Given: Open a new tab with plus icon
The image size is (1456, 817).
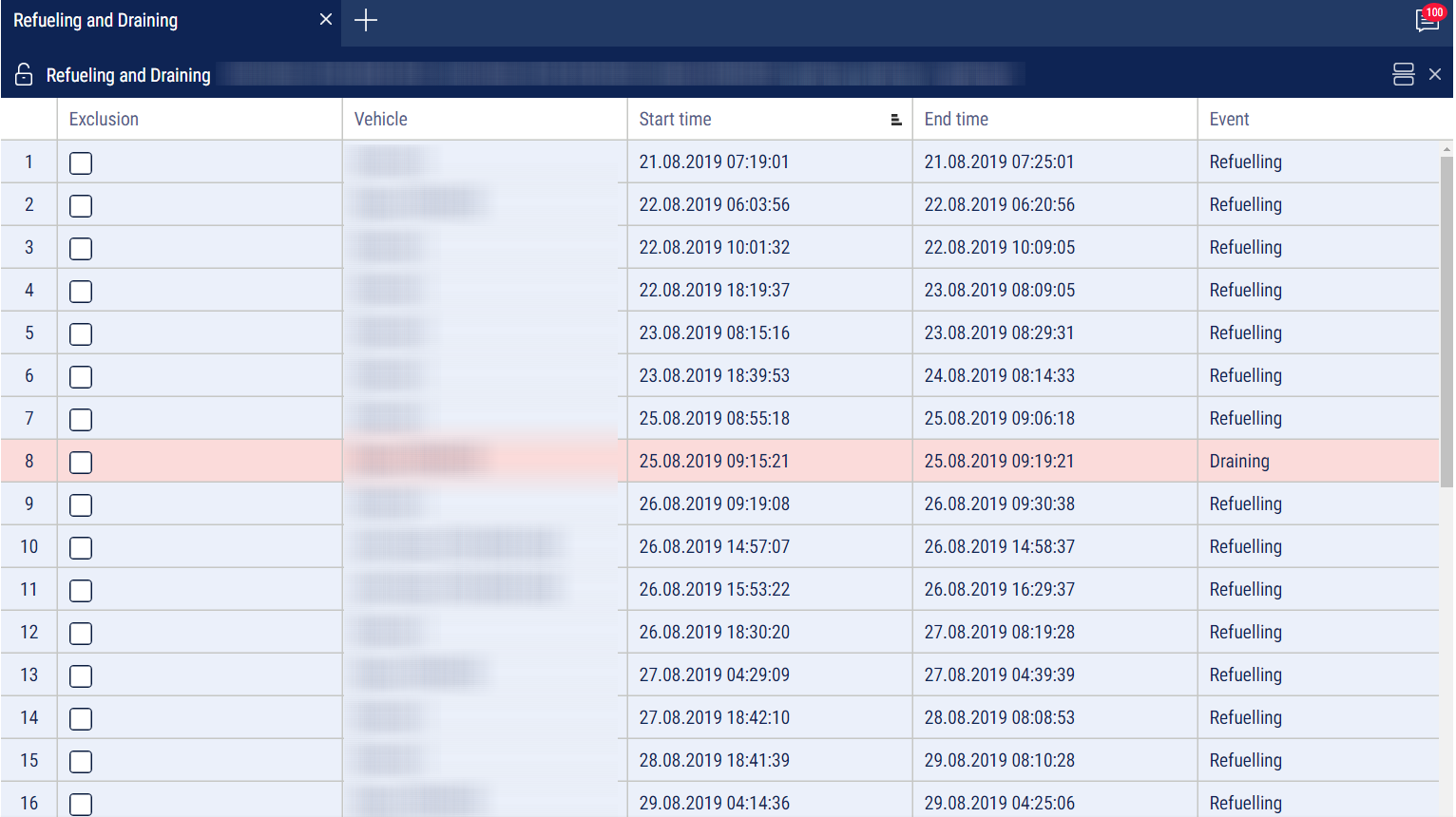Looking at the screenshot, I should (x=366, y=20).
